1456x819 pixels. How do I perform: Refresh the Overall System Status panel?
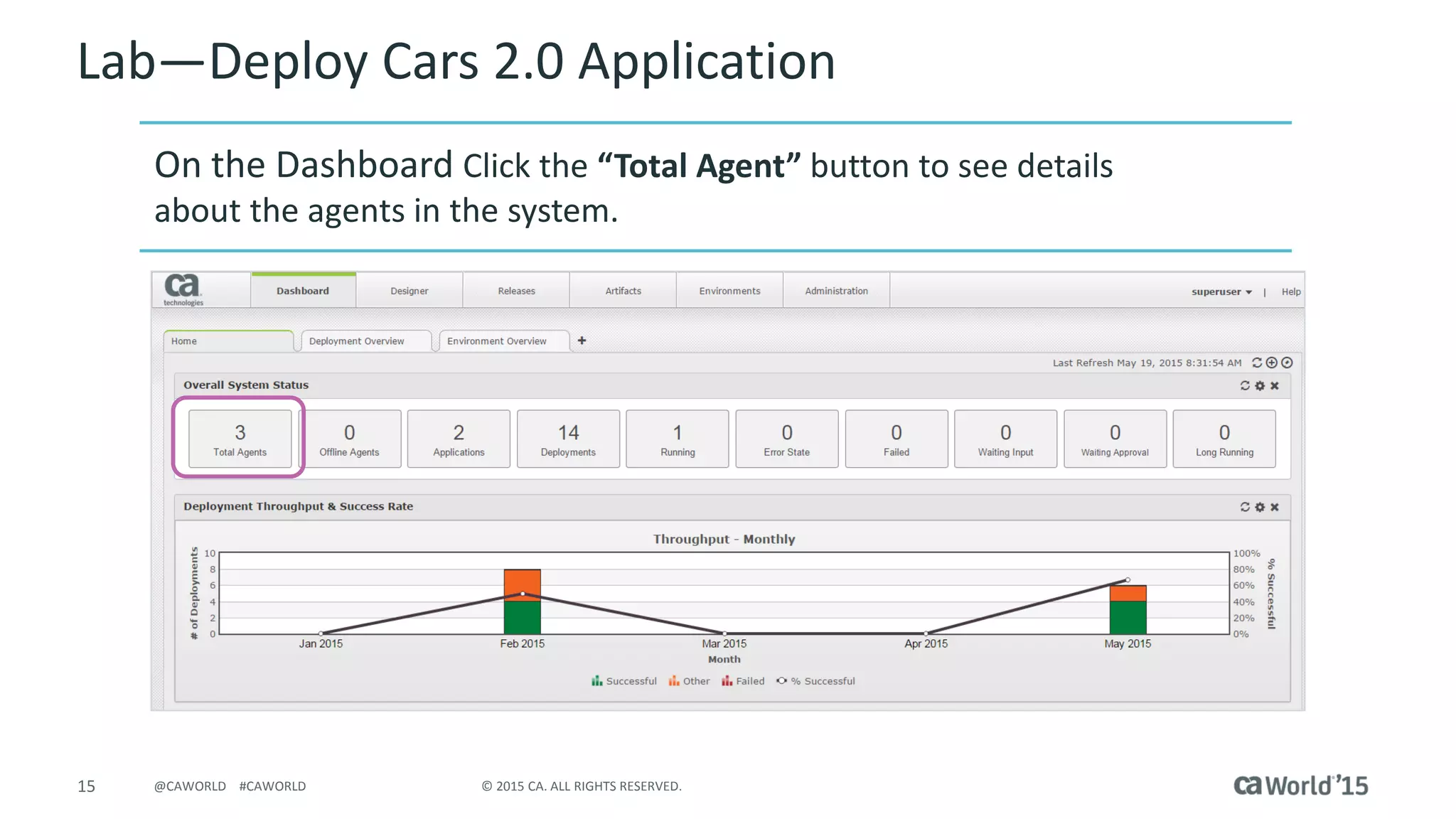click(1245, 385)
